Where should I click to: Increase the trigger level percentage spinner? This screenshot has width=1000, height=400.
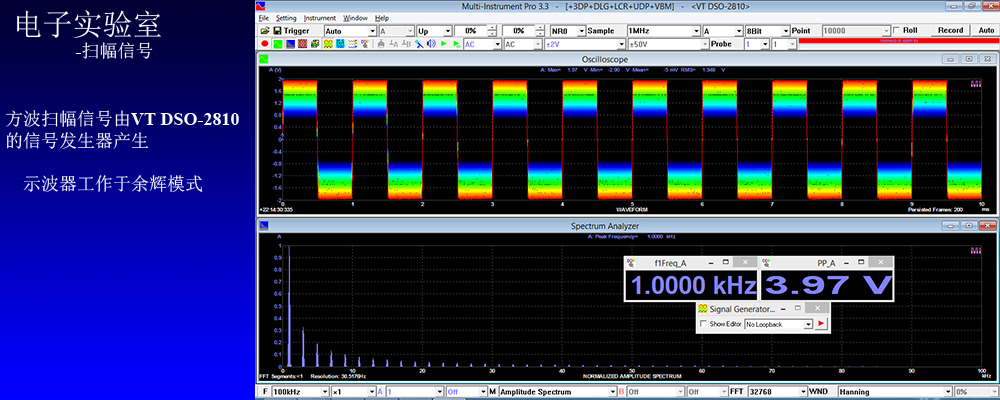(492, 27)
